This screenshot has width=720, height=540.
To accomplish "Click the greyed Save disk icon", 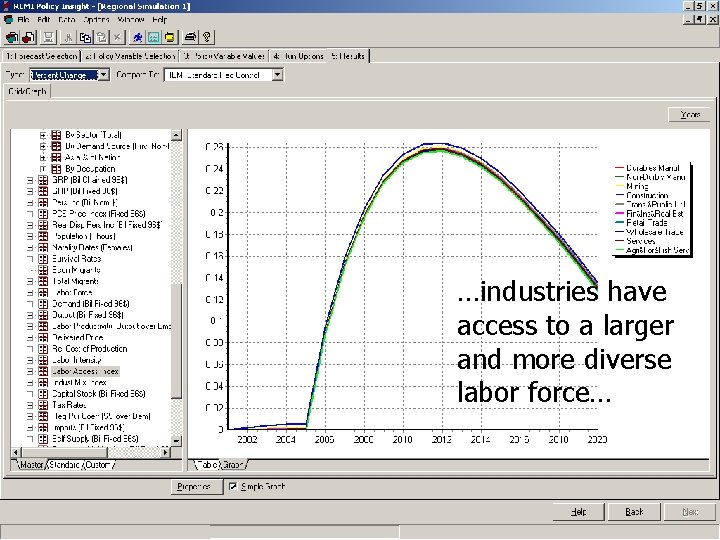I will pos(48,37).
